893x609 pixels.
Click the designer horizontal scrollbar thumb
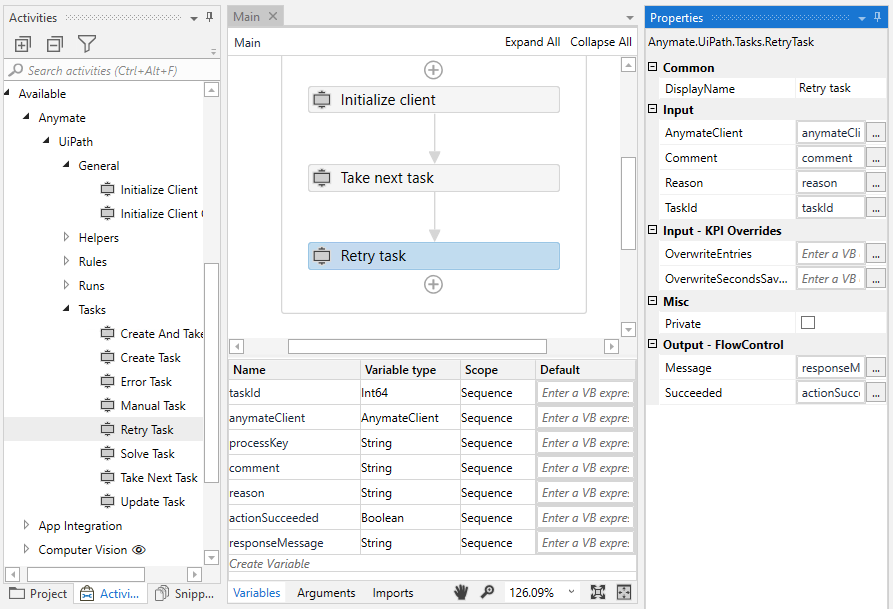(417, 346)
